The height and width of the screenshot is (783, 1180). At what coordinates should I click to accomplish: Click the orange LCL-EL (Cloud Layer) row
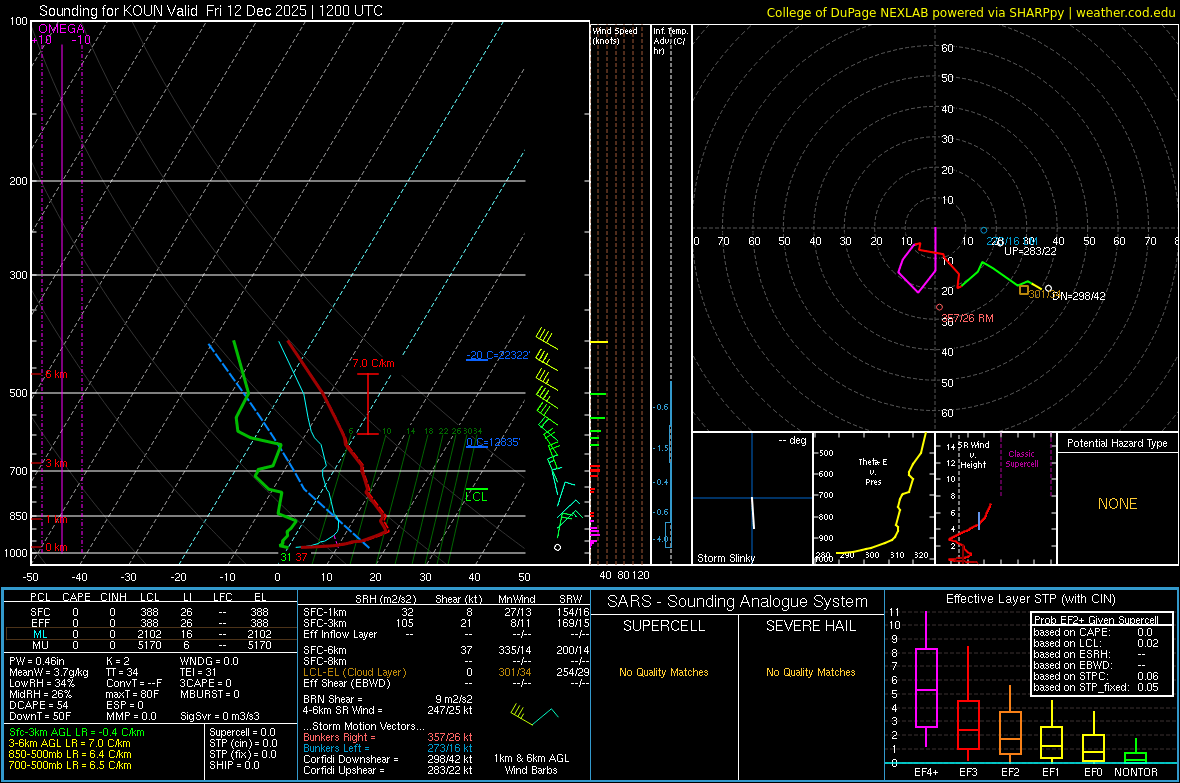tap(446, 672)
